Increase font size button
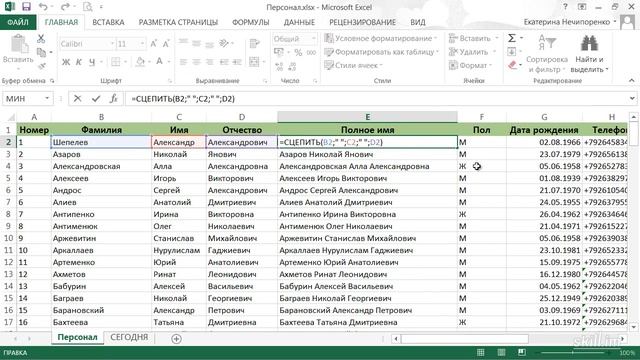The image size is (640, 360). point(153,44)
